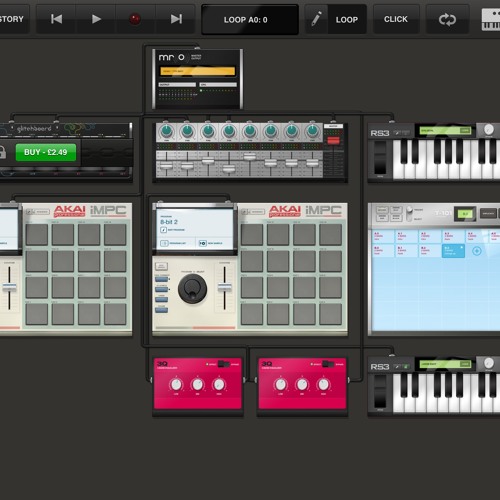500x500 pixels.
Task: Start playback with the play button
Action: point(96,19)
